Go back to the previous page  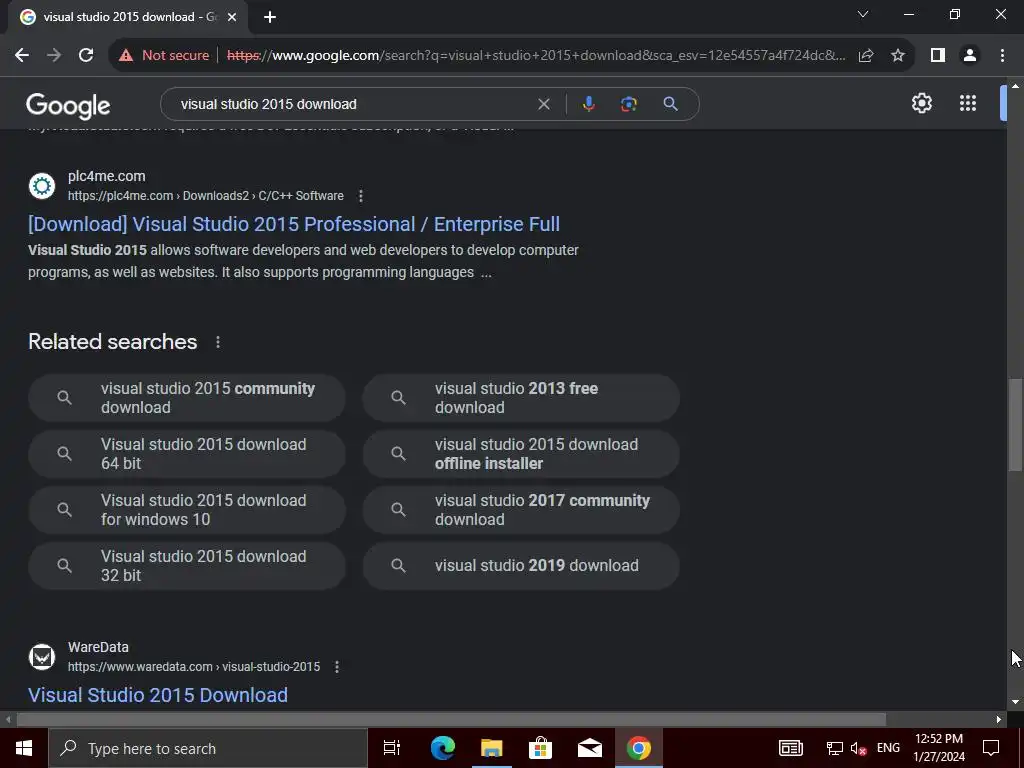(22, 56)
